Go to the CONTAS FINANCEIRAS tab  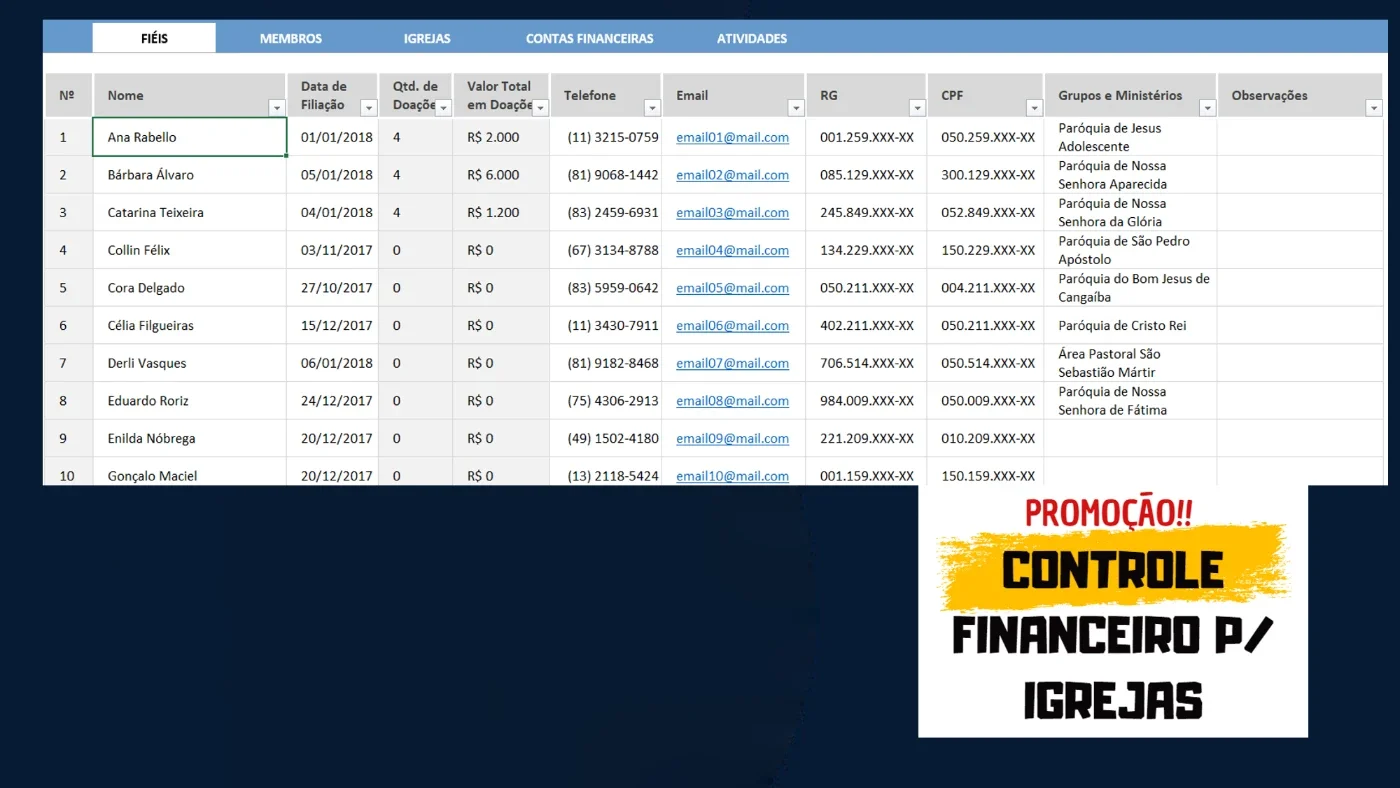click(590, 38)
